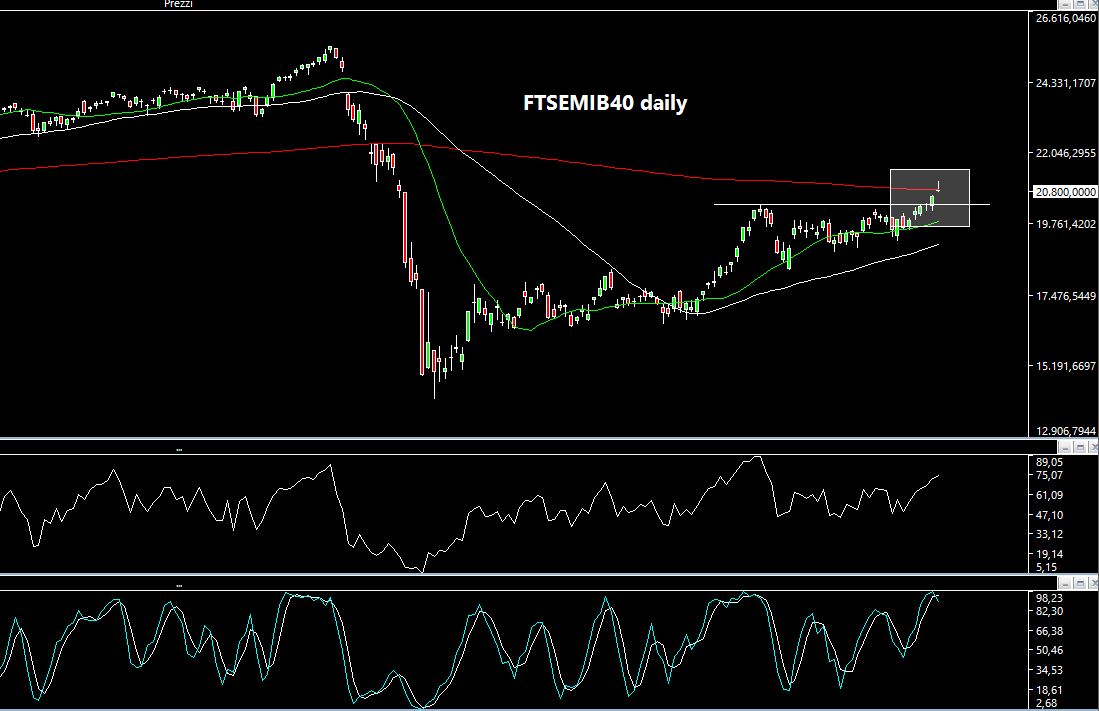Click the 26.616,0460 price axis label
This screenshot has width=1099, height=711.
1065,18
